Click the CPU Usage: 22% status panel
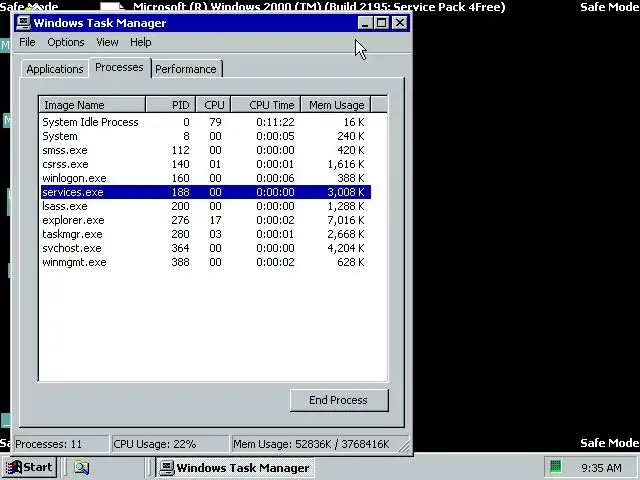 coord(170,444)
